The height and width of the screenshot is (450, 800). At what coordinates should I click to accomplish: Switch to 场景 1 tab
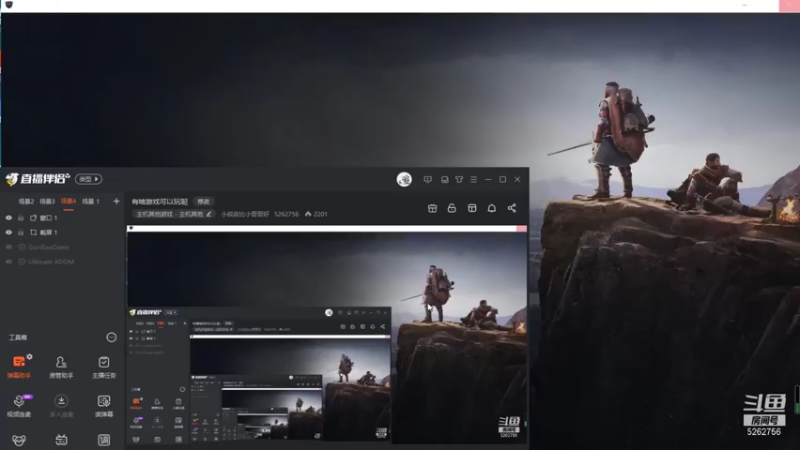coord(91,202)
